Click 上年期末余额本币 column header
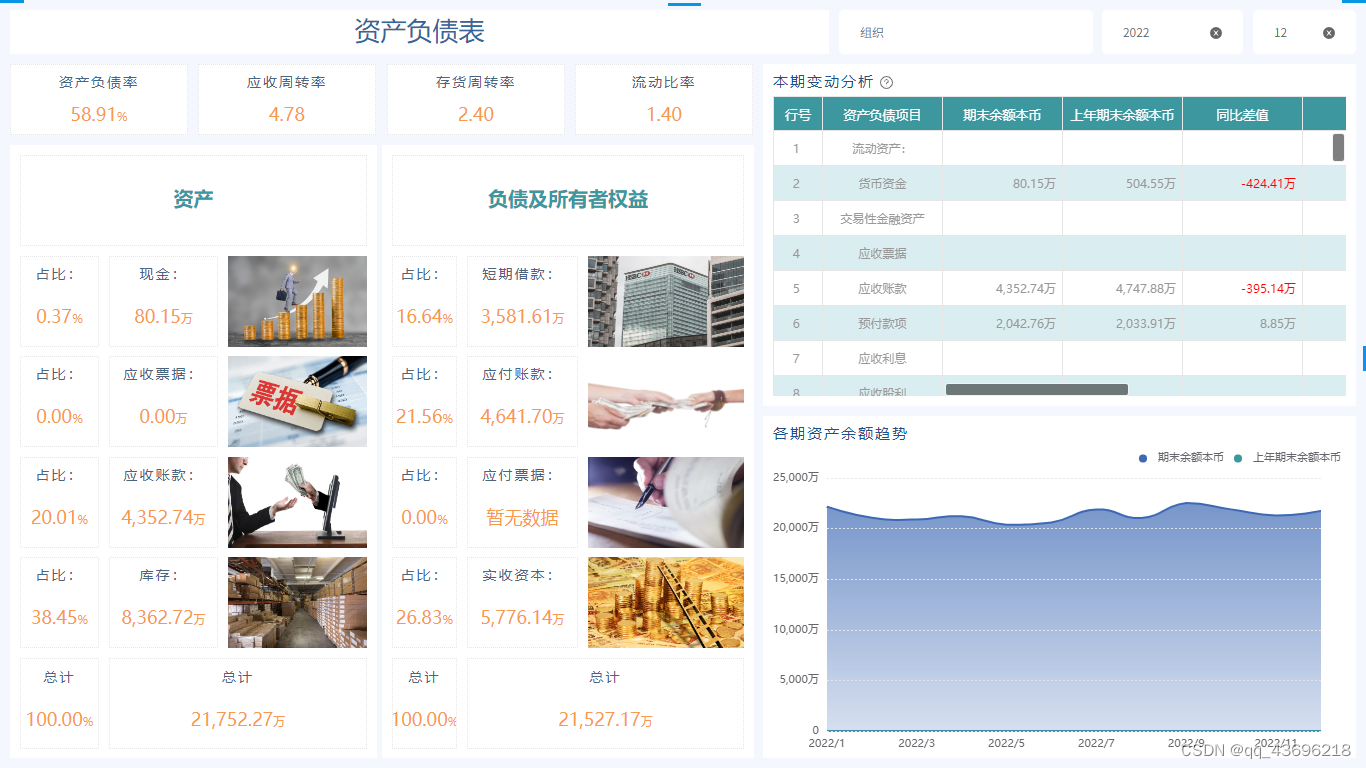Image resolution: width=1366 pixels, height=768 pixels. coord(1122,114)
